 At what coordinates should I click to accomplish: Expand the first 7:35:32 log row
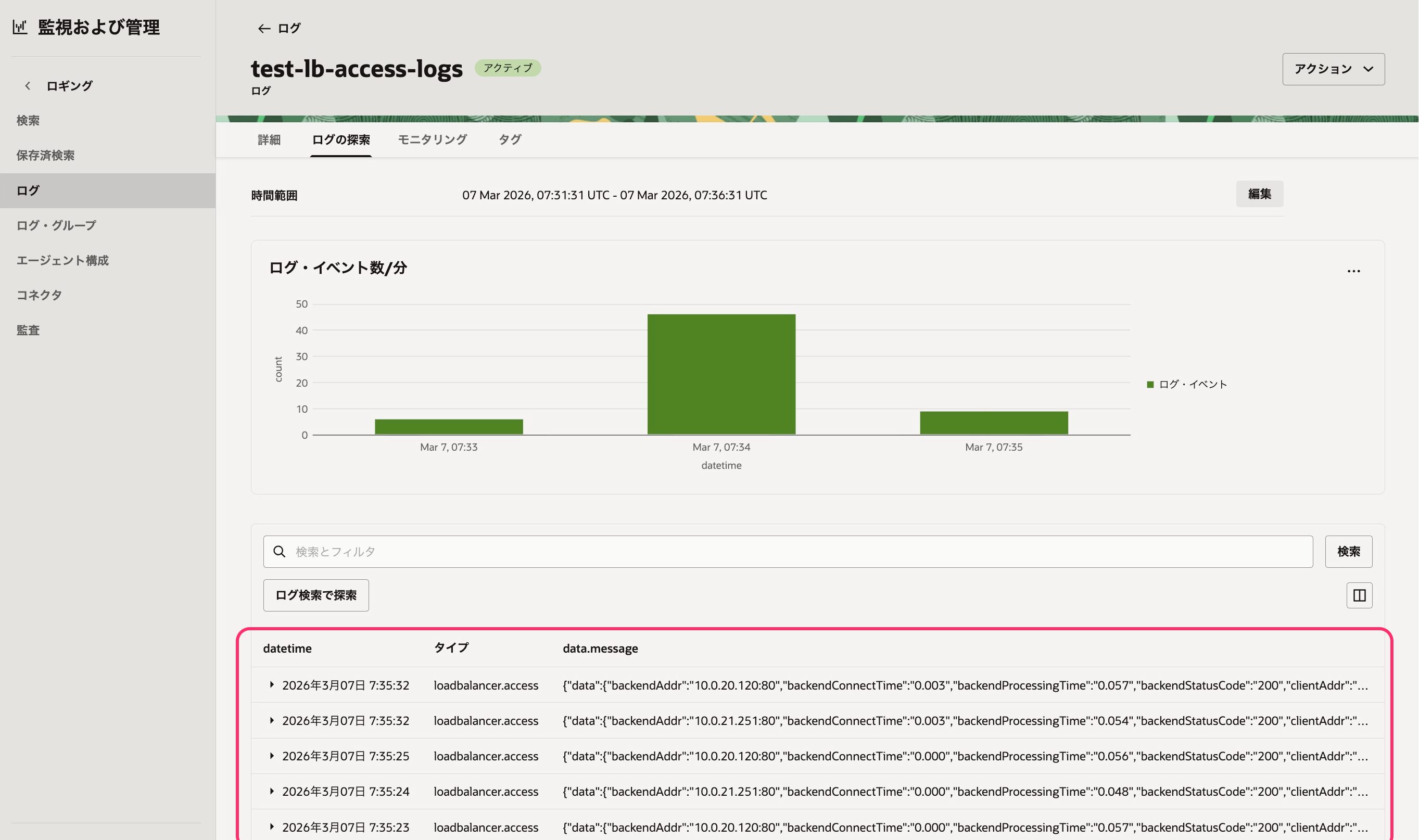pyautogui.click(x=272, y=685)
